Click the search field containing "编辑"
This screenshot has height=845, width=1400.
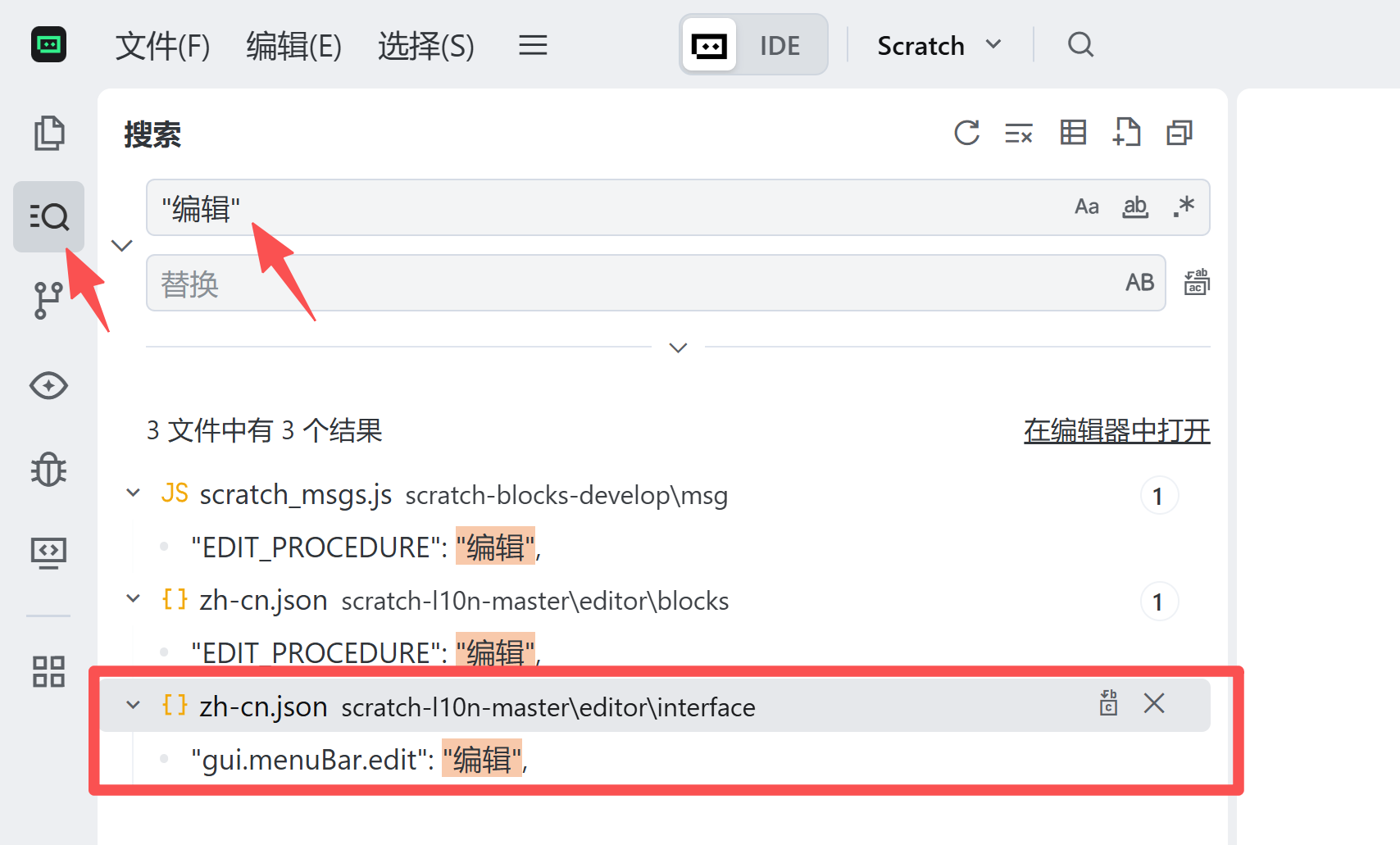point(678,207)
